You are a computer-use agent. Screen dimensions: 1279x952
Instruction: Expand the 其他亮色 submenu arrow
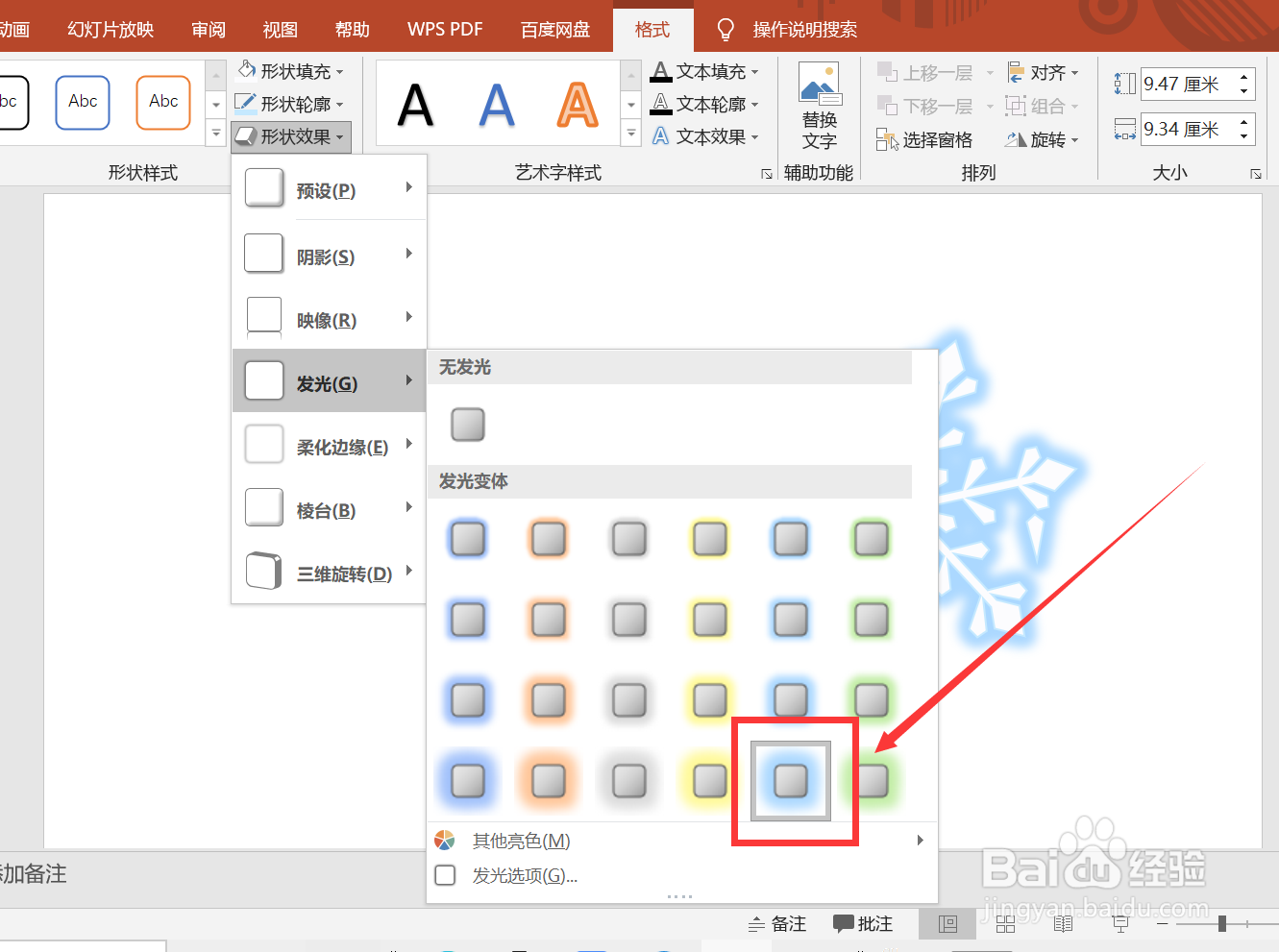tap(919, 839)
